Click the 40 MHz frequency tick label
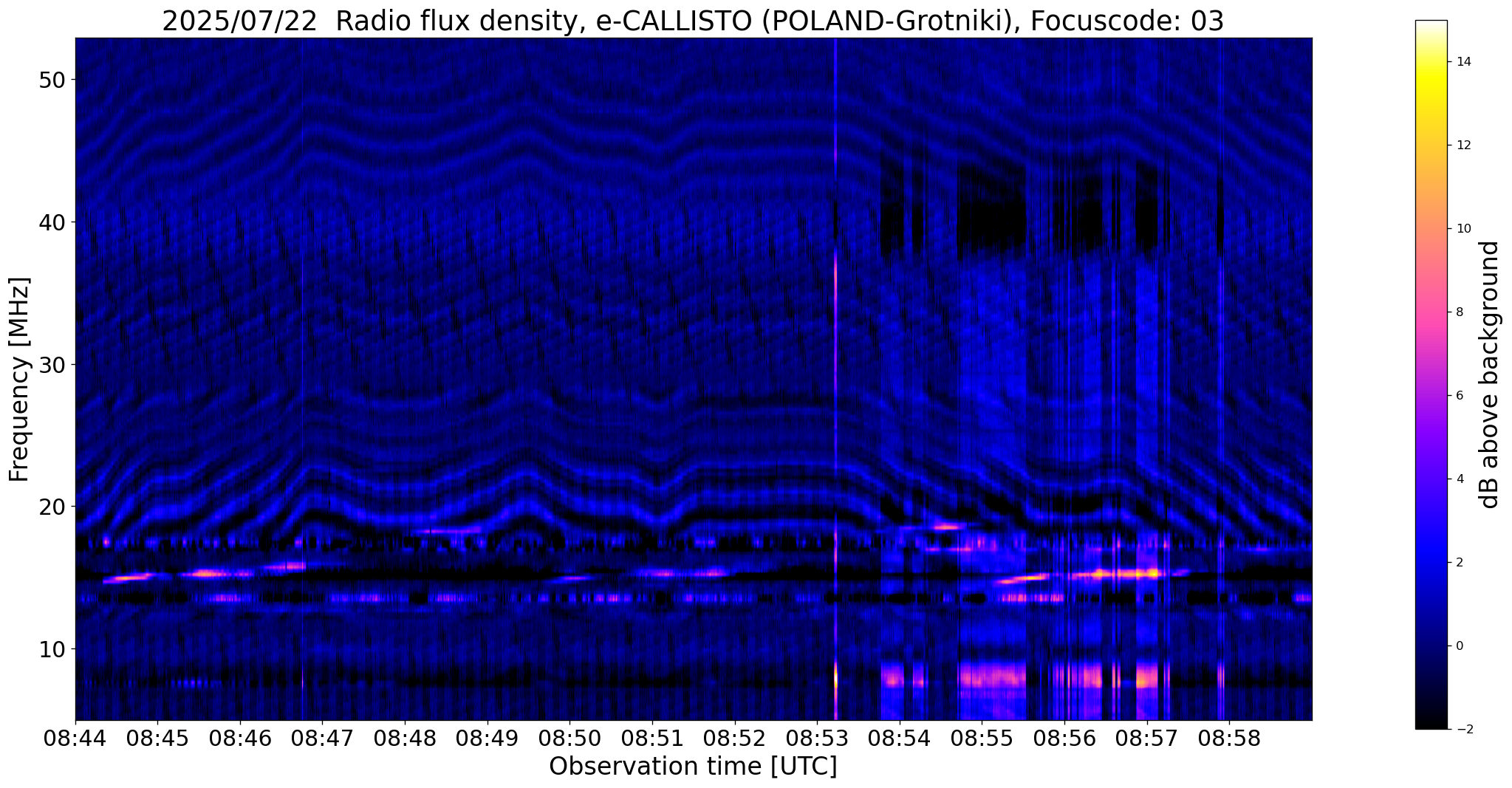The image size is (1512, 788). pyautogui.click(x=51, y=222)
